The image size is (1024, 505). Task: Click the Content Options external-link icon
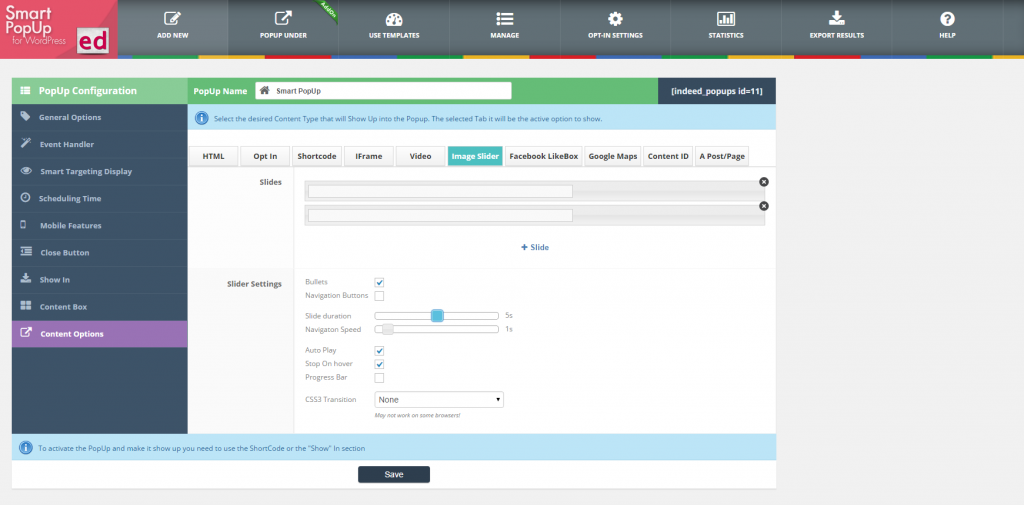tap(26, 333)
